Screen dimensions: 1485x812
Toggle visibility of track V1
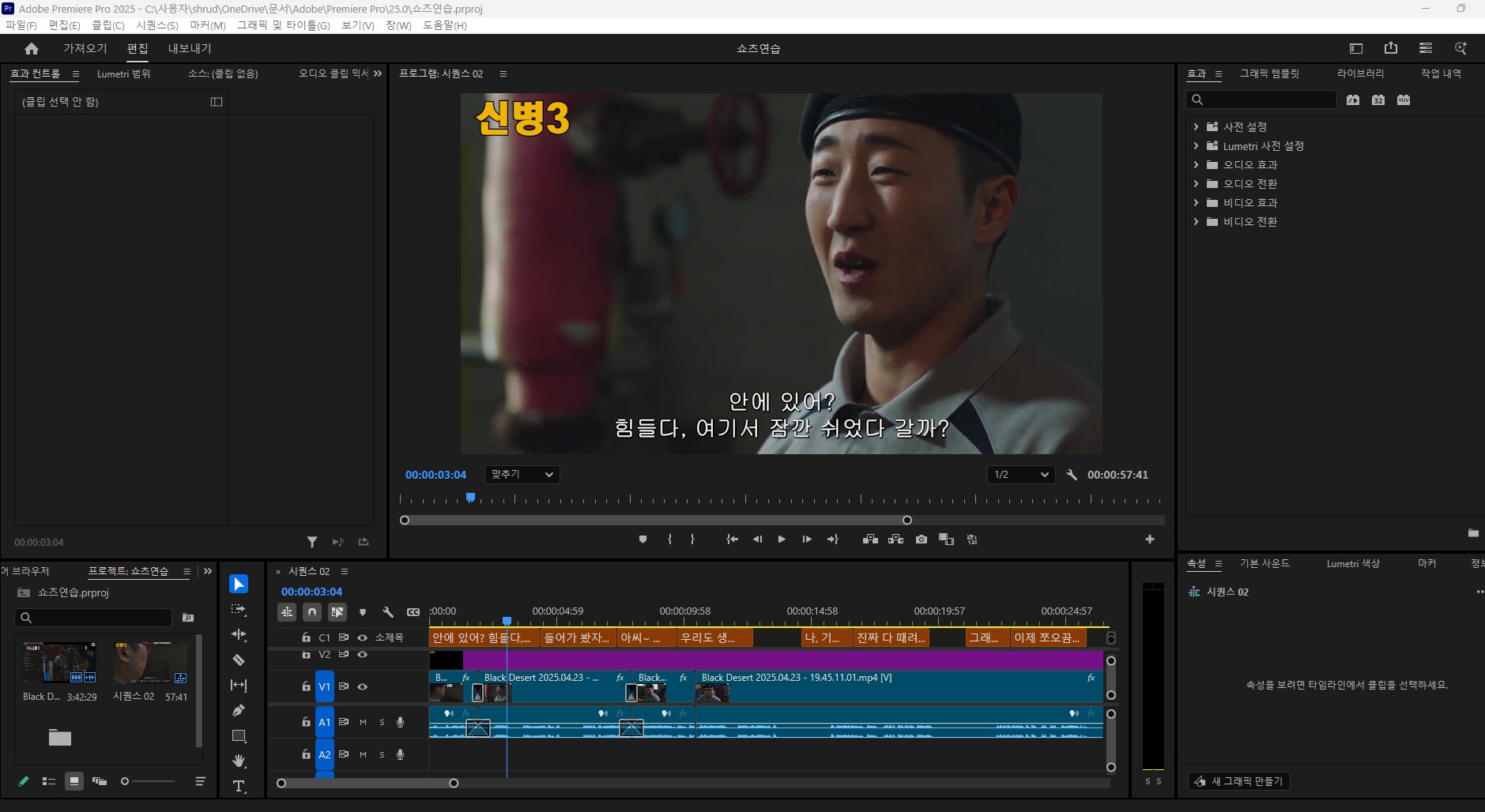(x=363, y=686)
